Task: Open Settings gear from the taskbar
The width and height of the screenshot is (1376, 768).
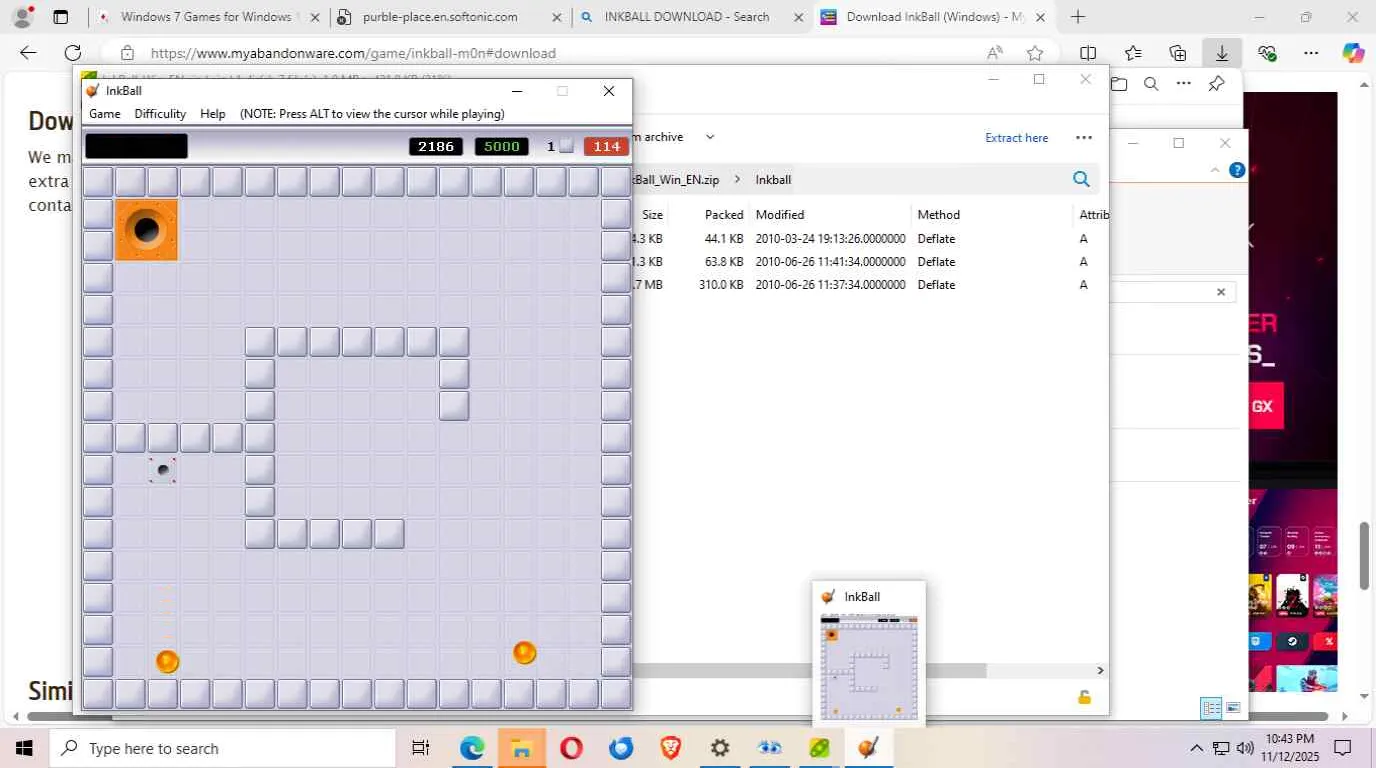Action: click(720, 748)
